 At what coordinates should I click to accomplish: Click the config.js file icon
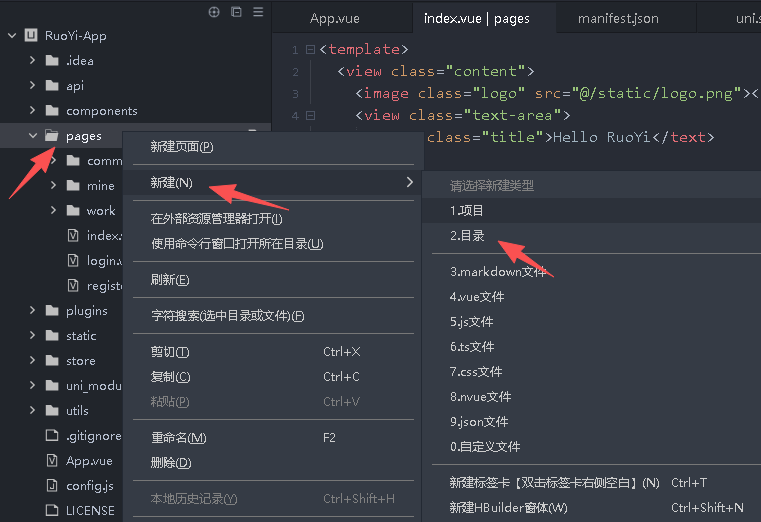[x=52, y=486]
